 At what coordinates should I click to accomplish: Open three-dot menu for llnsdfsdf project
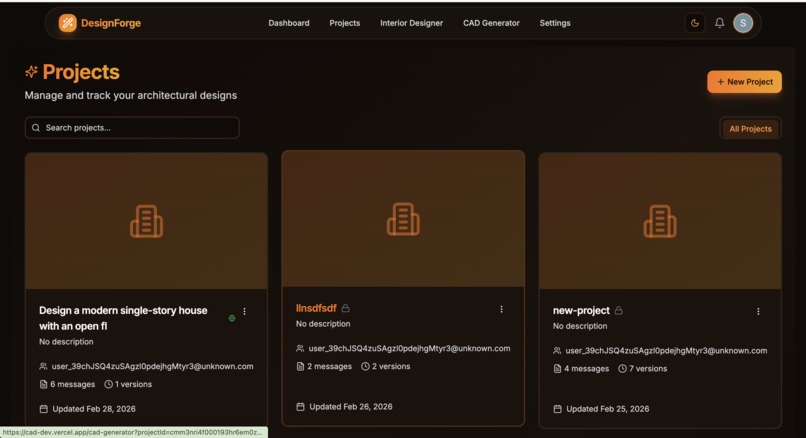[501, 309]
